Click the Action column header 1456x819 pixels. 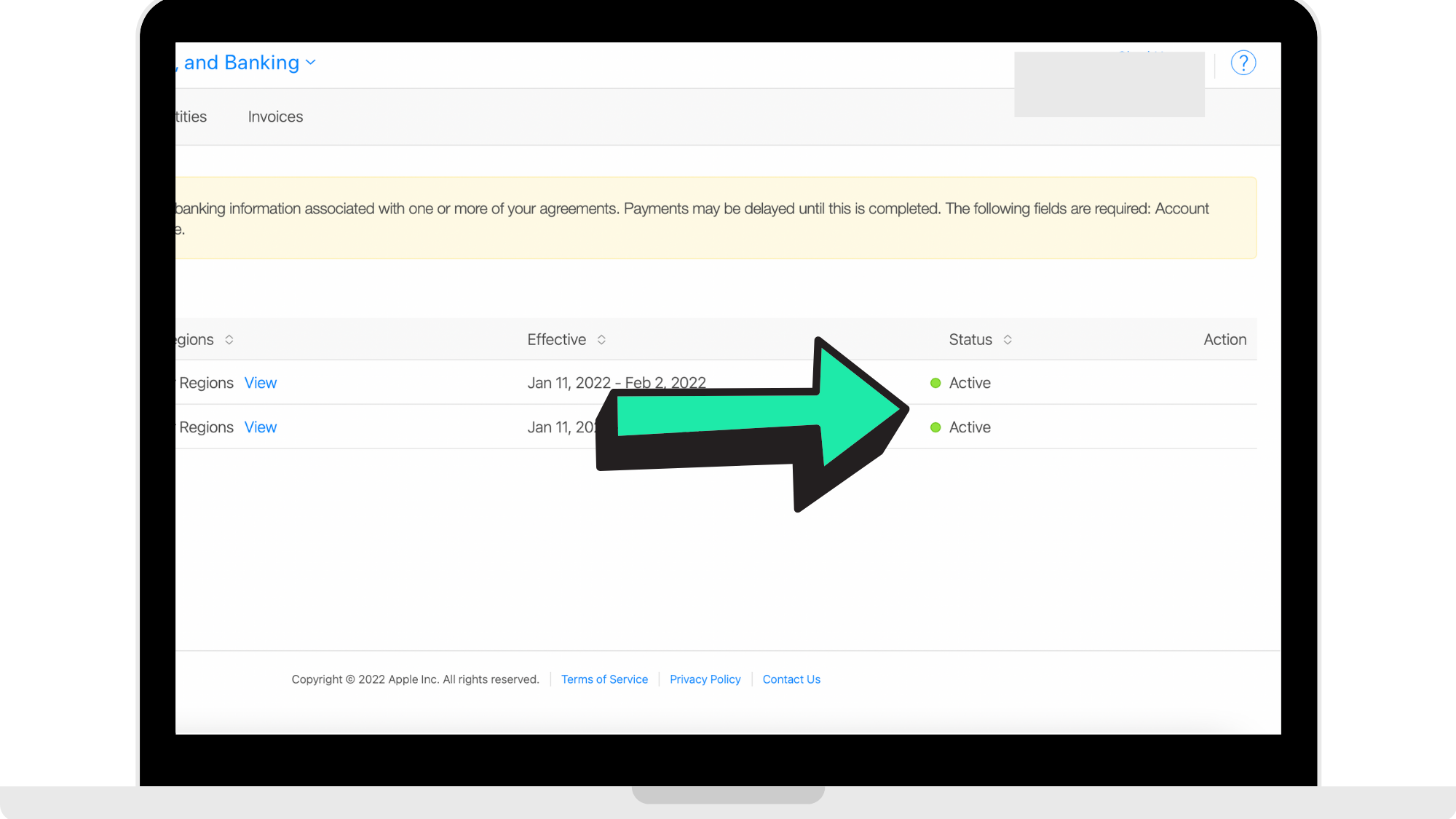pyautogui.click(x=1224, y=340)
